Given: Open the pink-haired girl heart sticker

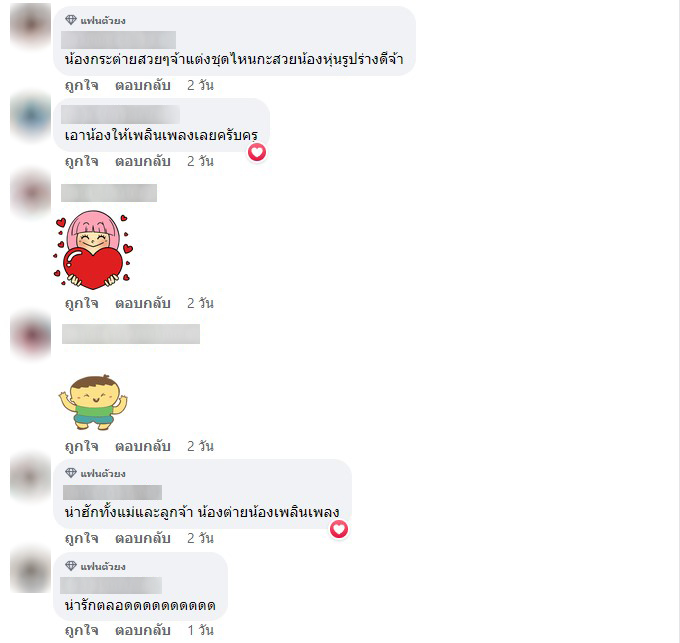Looking at the screenshot, I should pos(93,250).
